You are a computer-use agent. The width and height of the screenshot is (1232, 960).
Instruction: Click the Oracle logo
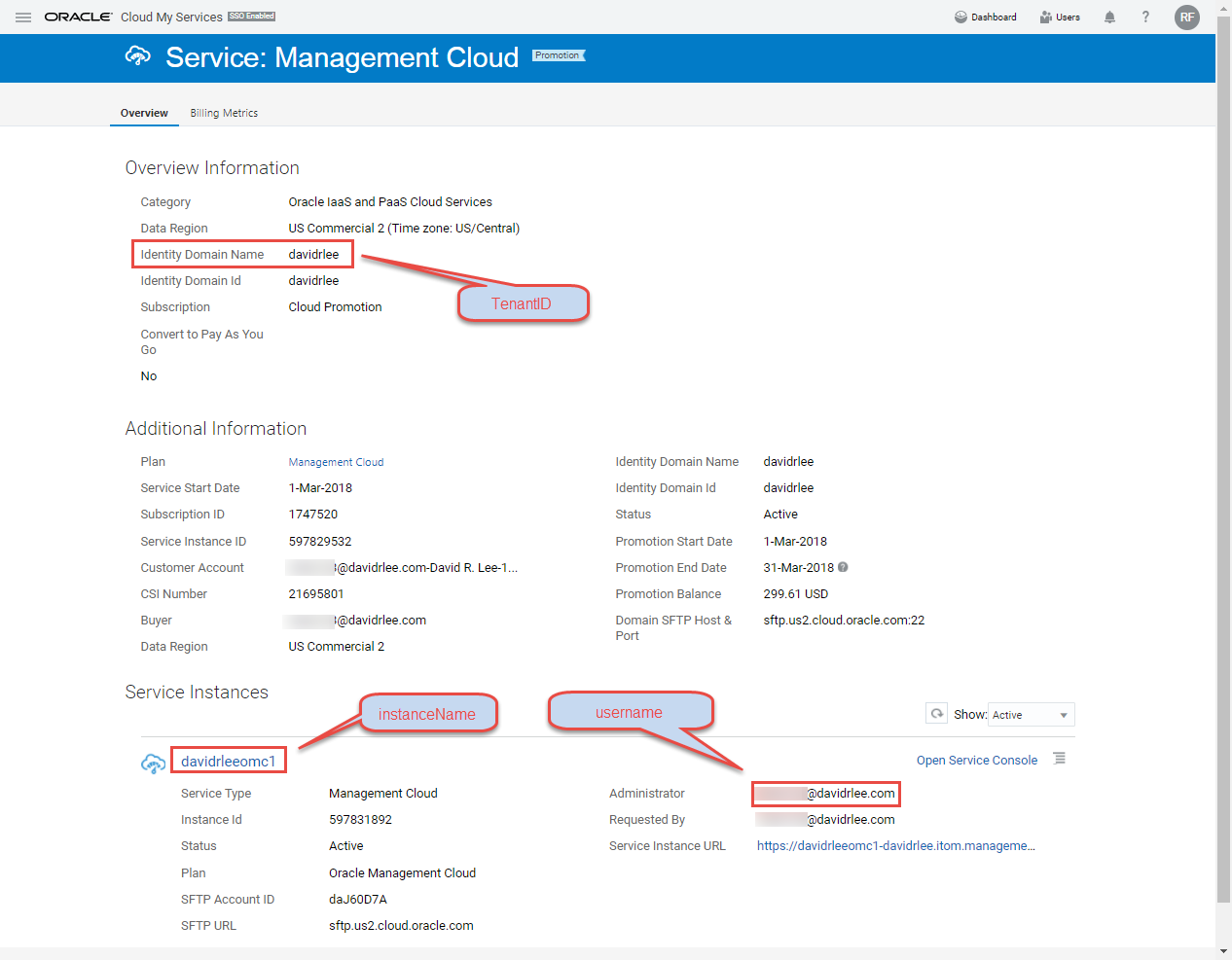pos(78,18)
